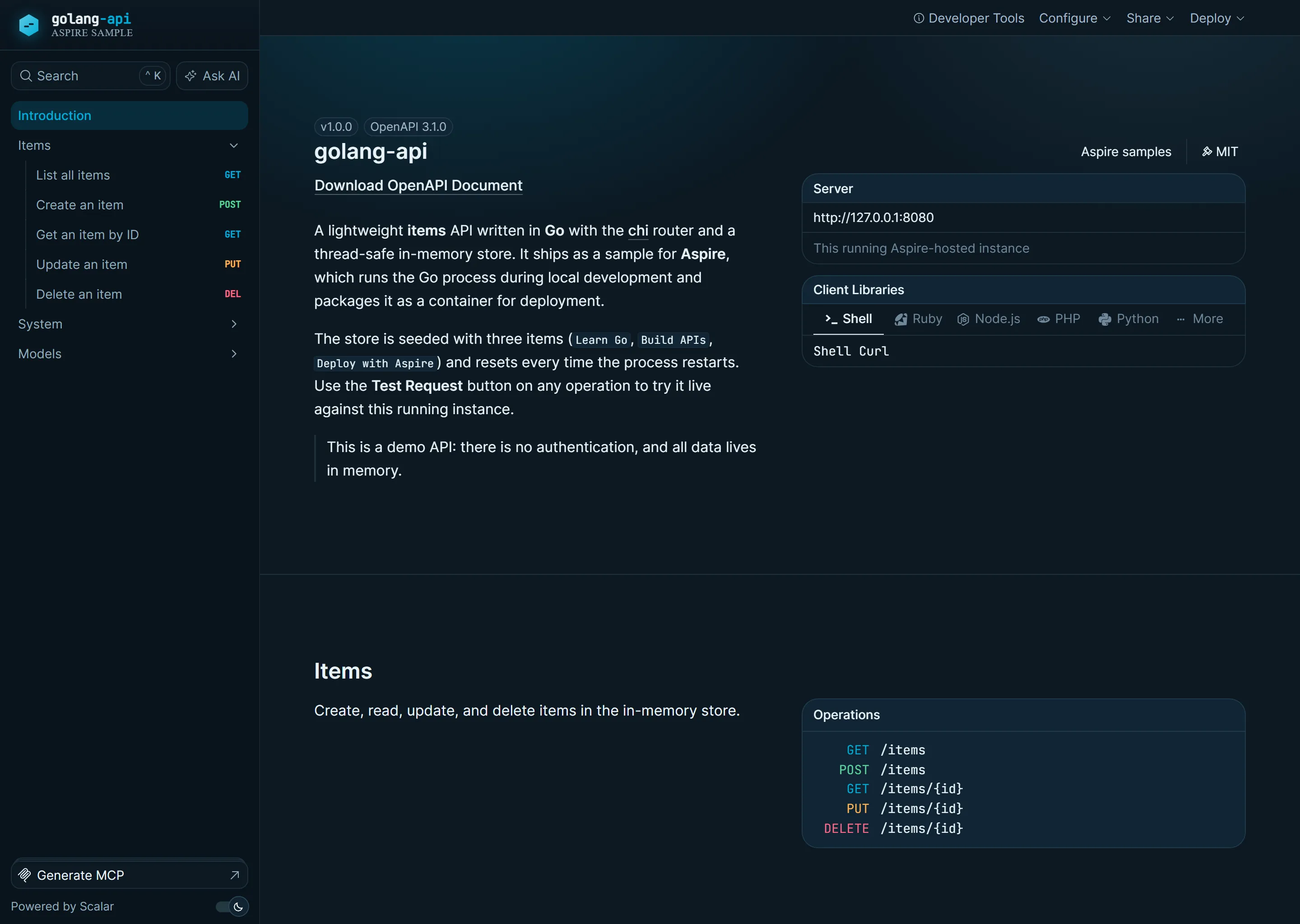
Task: Click the golang-api hexagon logo icon
Action: tap(29, 25)
